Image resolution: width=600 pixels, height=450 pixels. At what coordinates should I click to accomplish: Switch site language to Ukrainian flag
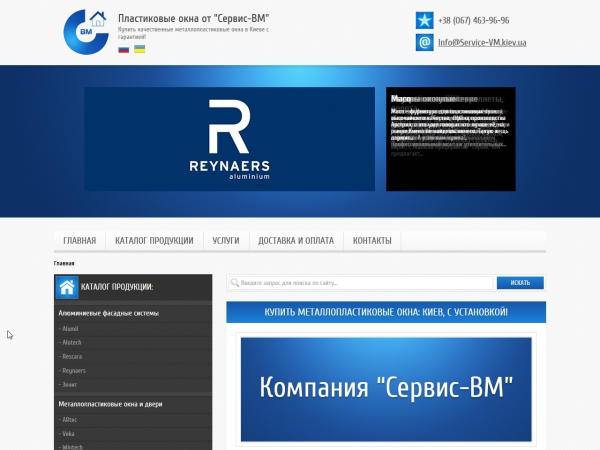pyautogui.click(x=140, y=49)
